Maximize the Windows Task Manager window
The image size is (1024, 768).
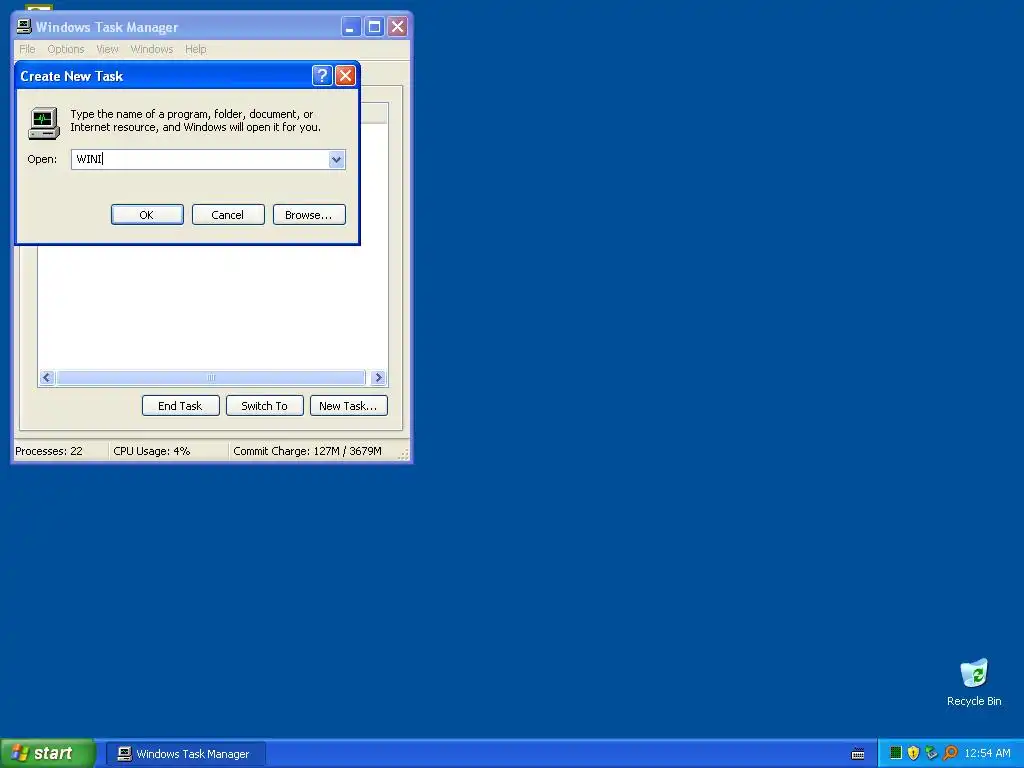pos(374,27)
